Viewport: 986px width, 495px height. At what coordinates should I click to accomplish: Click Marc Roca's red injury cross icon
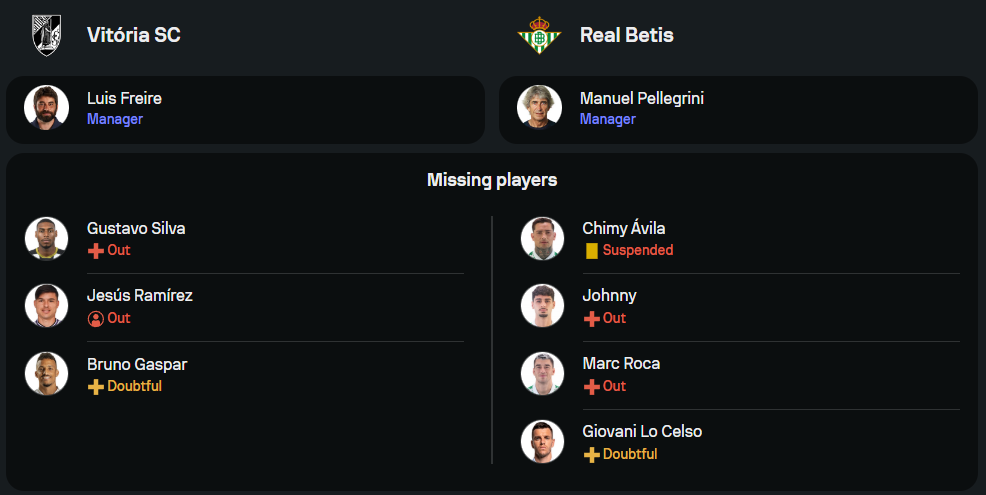(592, 387)
